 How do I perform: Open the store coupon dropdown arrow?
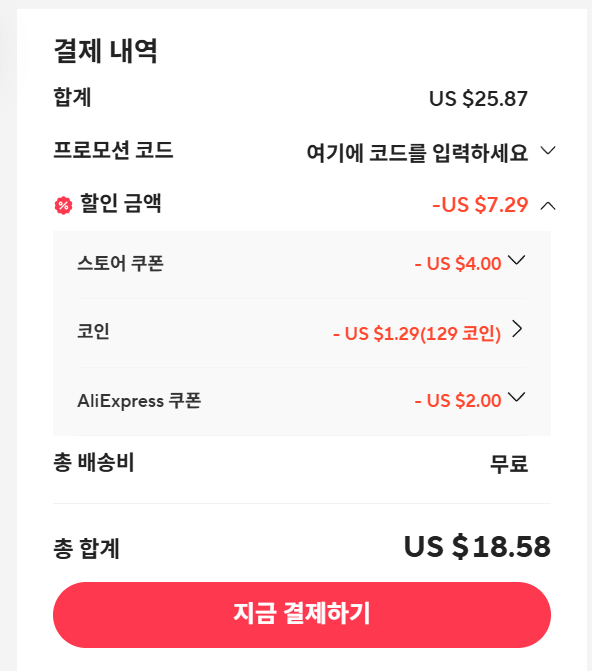(x=517, y=260)
